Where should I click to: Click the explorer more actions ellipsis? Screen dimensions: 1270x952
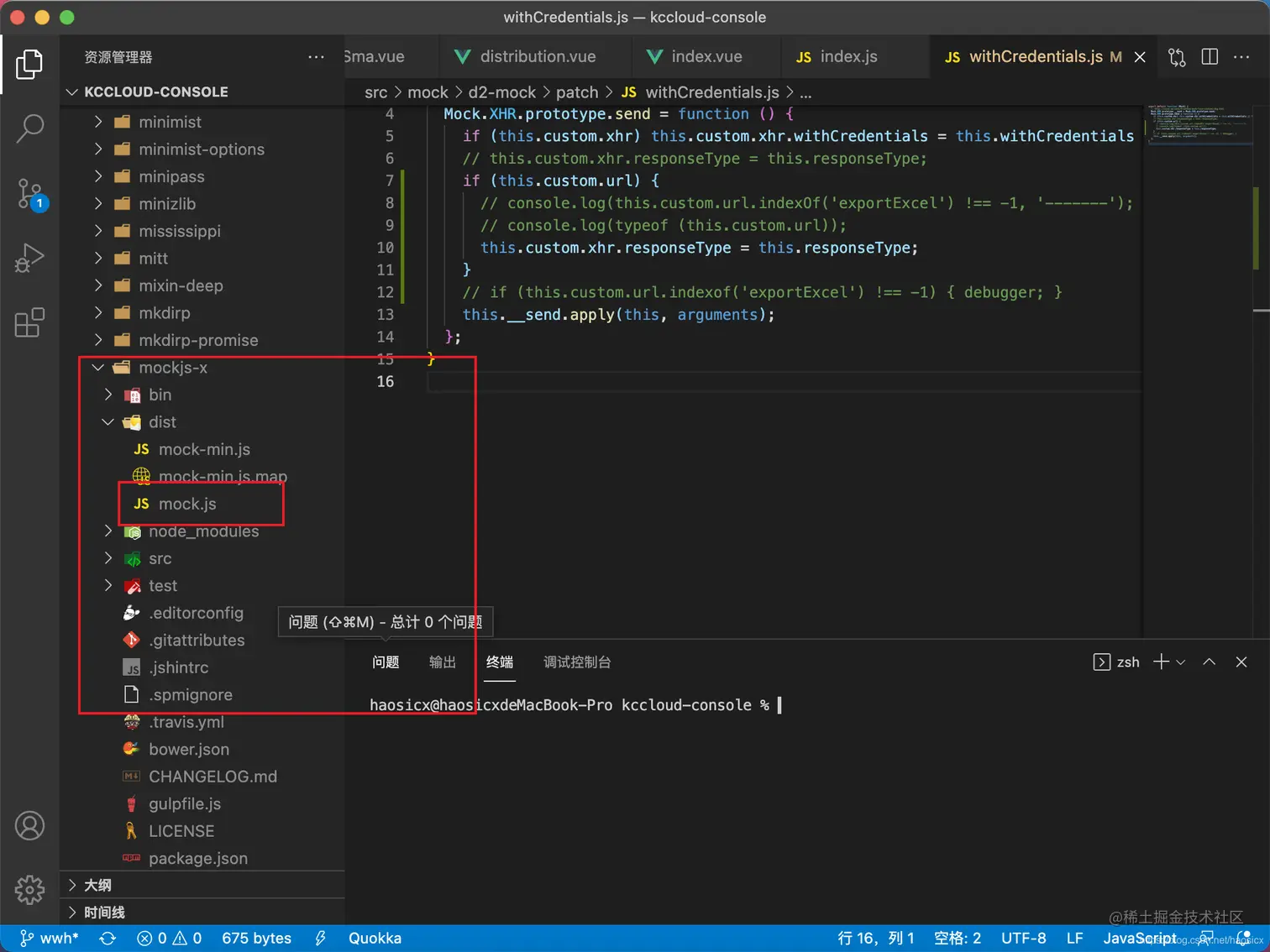point(316,57)
